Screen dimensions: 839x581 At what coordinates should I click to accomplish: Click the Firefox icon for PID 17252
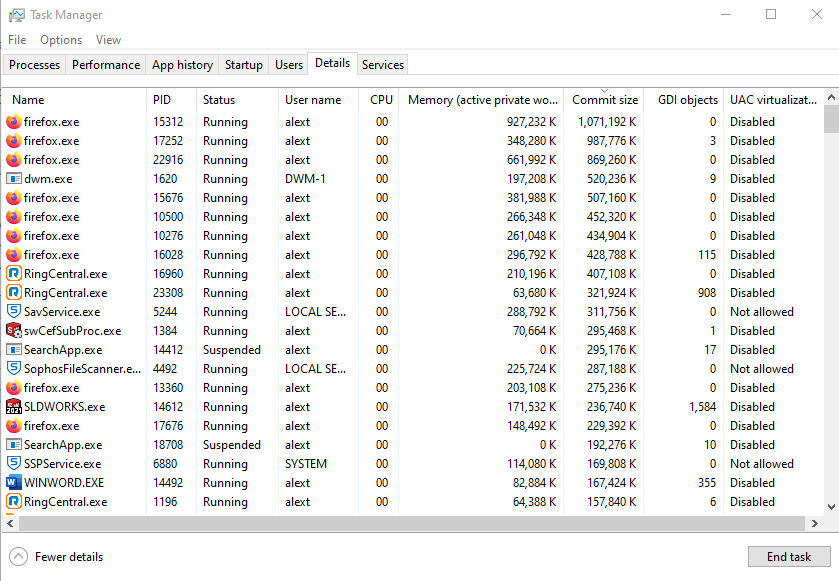click(14, 141)
